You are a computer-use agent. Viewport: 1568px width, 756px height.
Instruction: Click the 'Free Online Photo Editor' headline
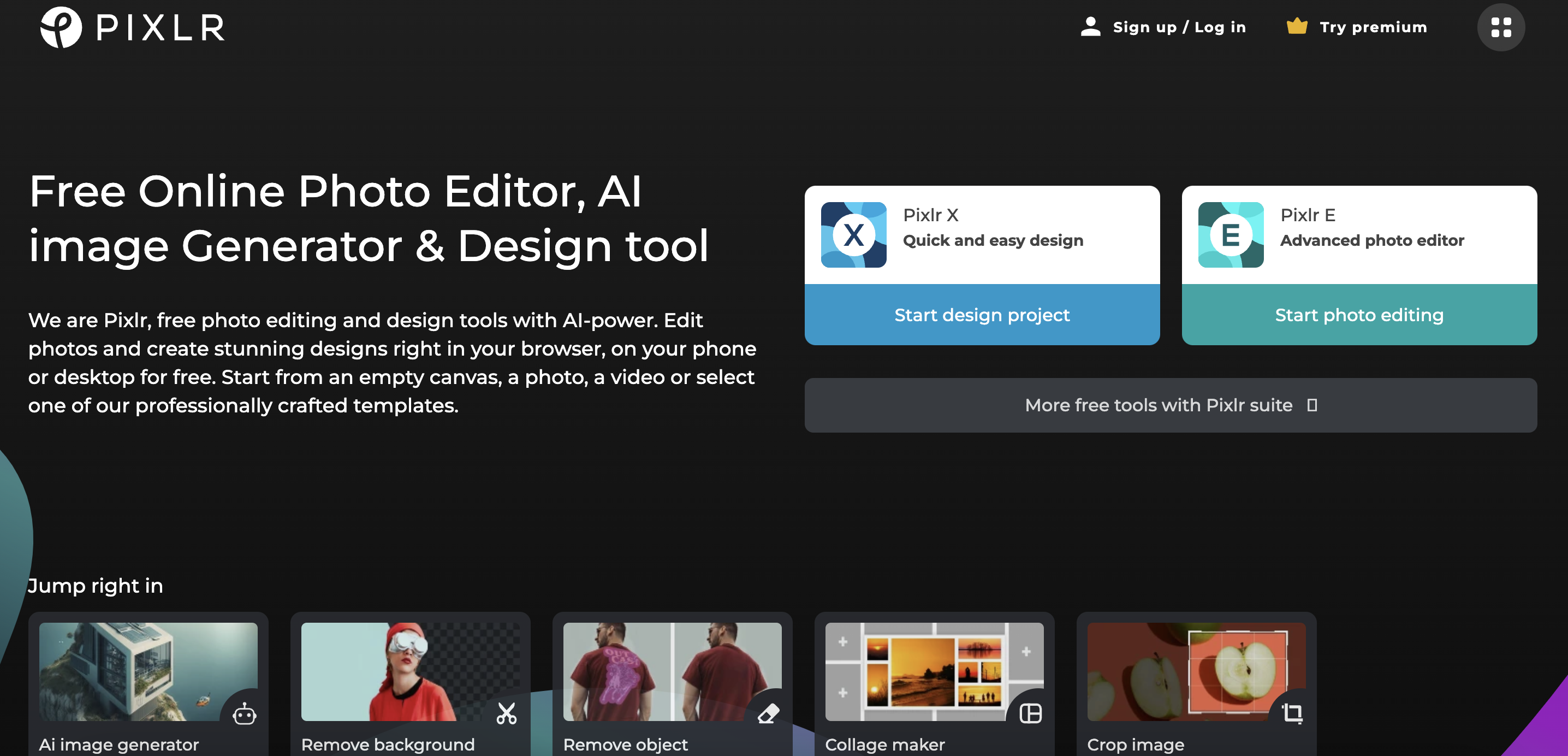[x=369, y=218]
